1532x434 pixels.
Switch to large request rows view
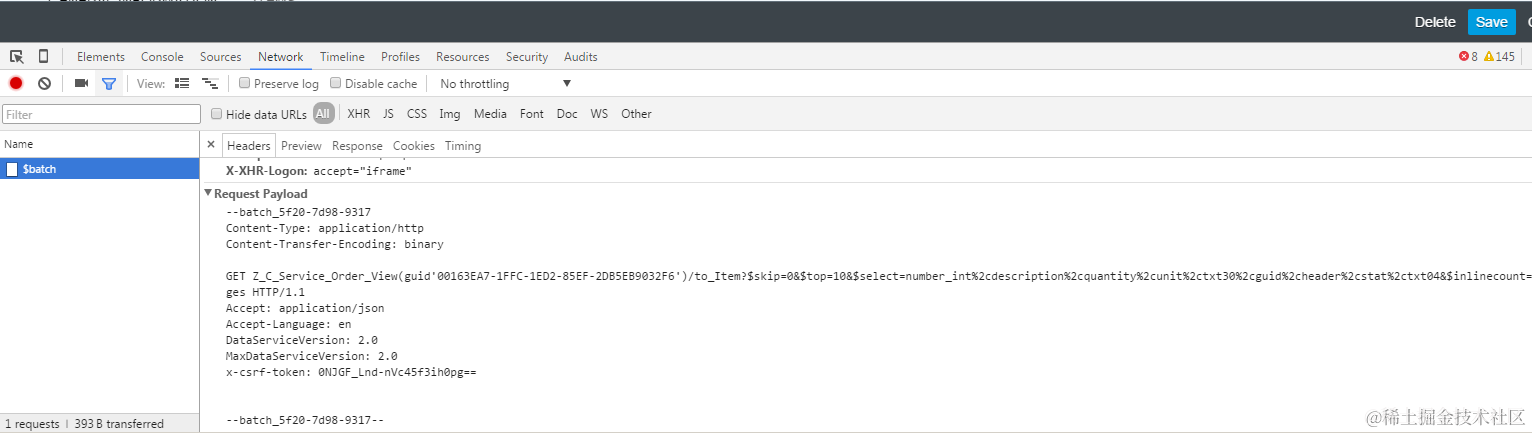[182, 83]
